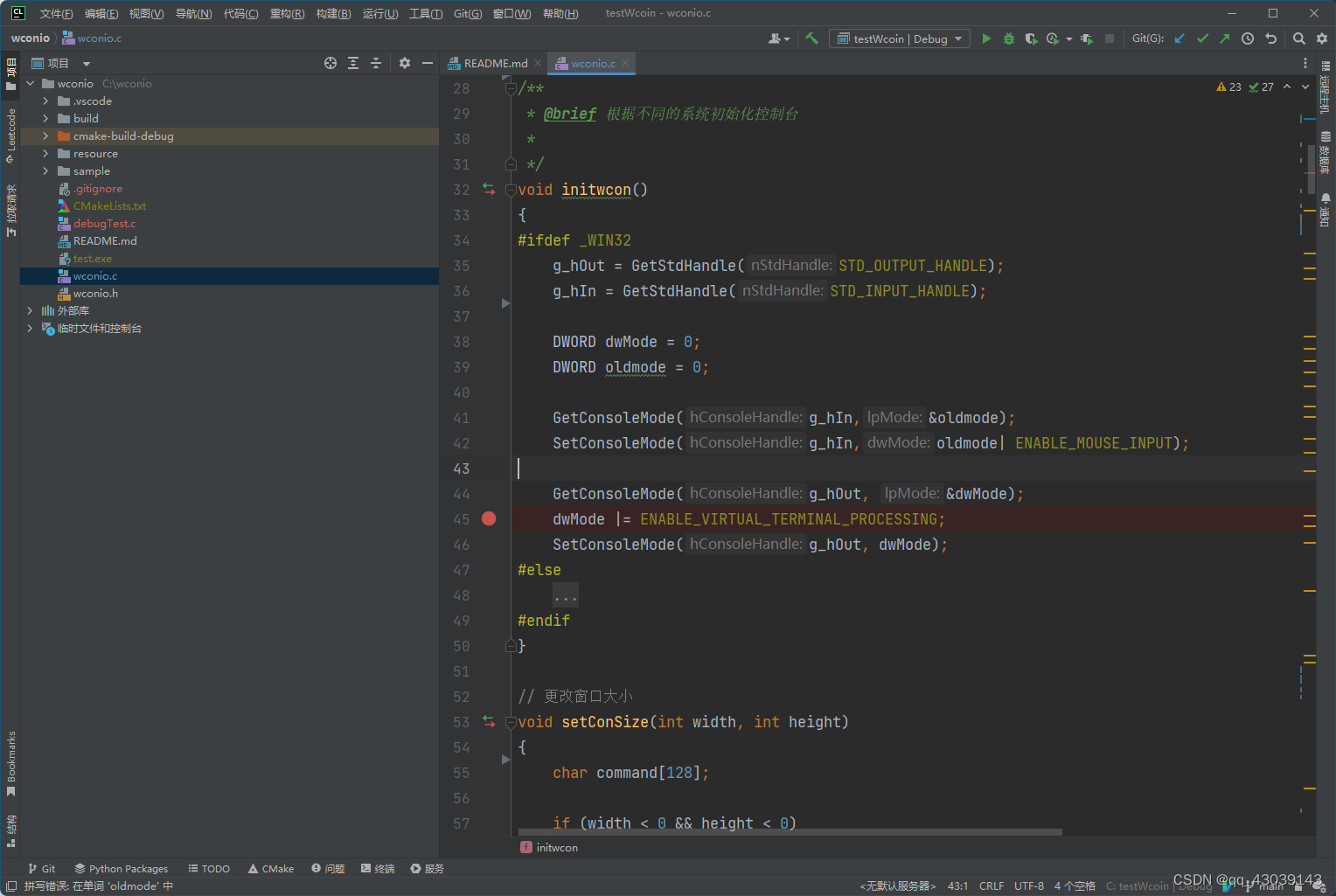Screen dimensions: 1336x896
Task: Expand the cmake-build-debug folder
Action: pyautogui.click(x=45, y=136)
